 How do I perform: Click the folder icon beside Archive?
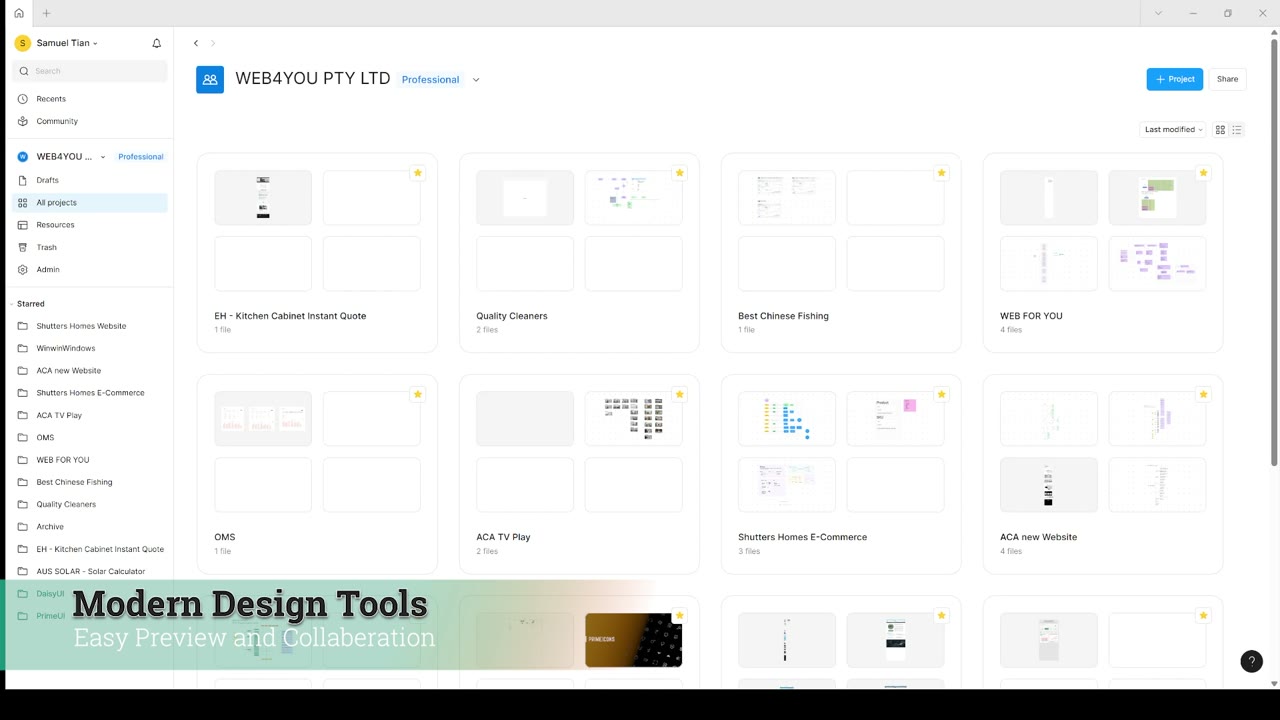tap(23, 527)
